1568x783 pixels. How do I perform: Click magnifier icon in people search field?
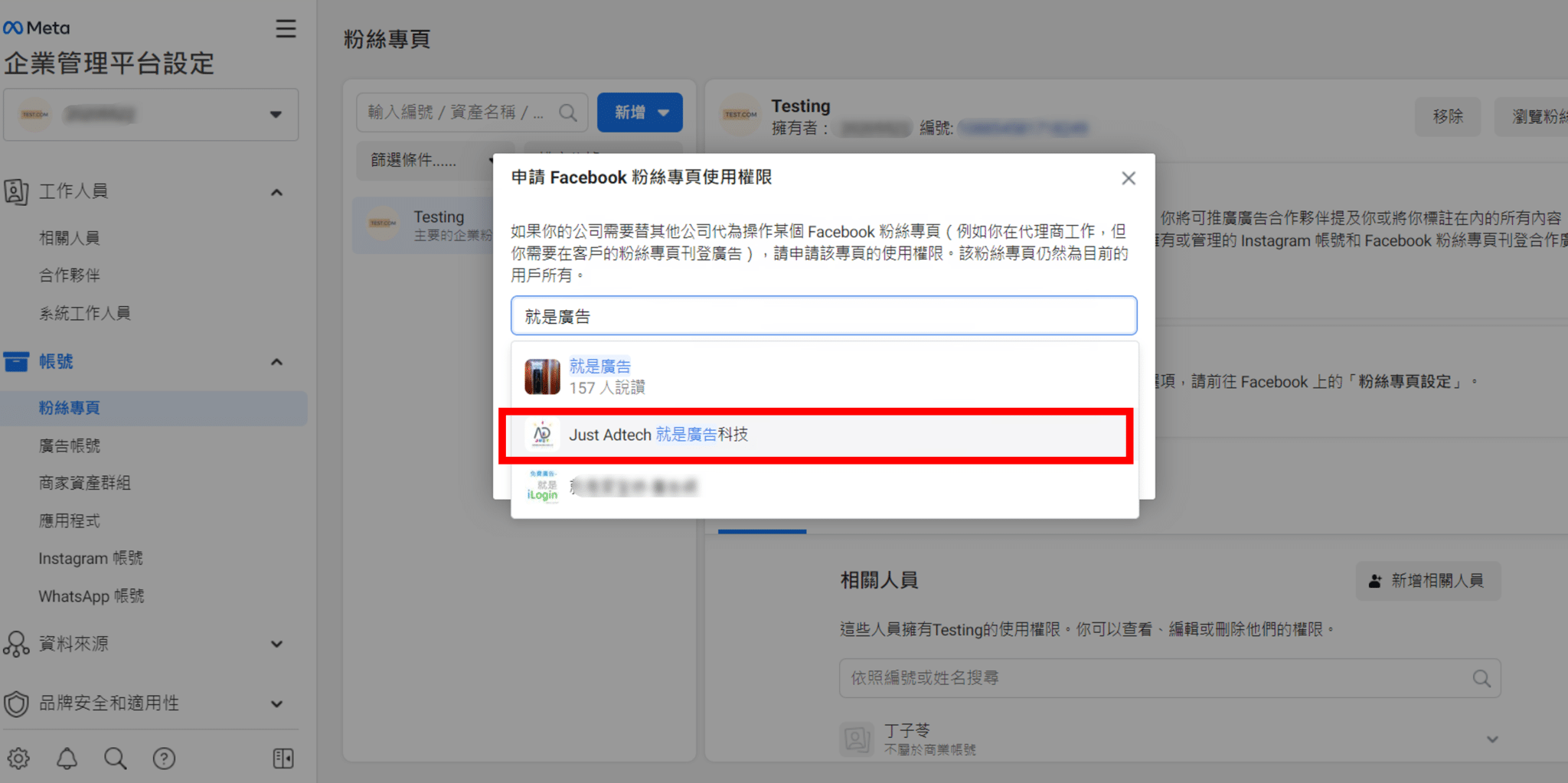click(1481, 679)
